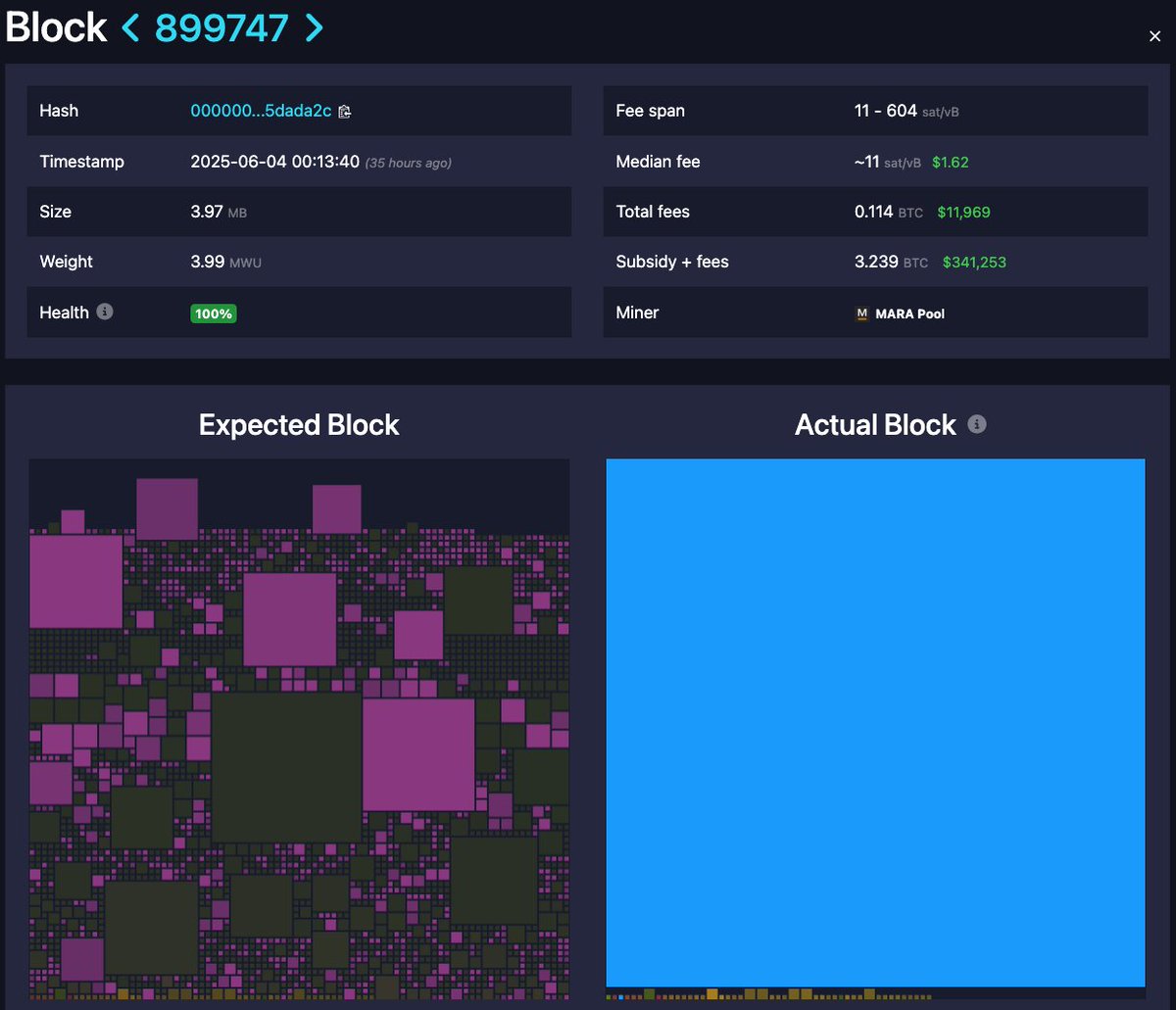Click the block number 899747
This screenshot has width=1176, height=1010.
point(221,27)
